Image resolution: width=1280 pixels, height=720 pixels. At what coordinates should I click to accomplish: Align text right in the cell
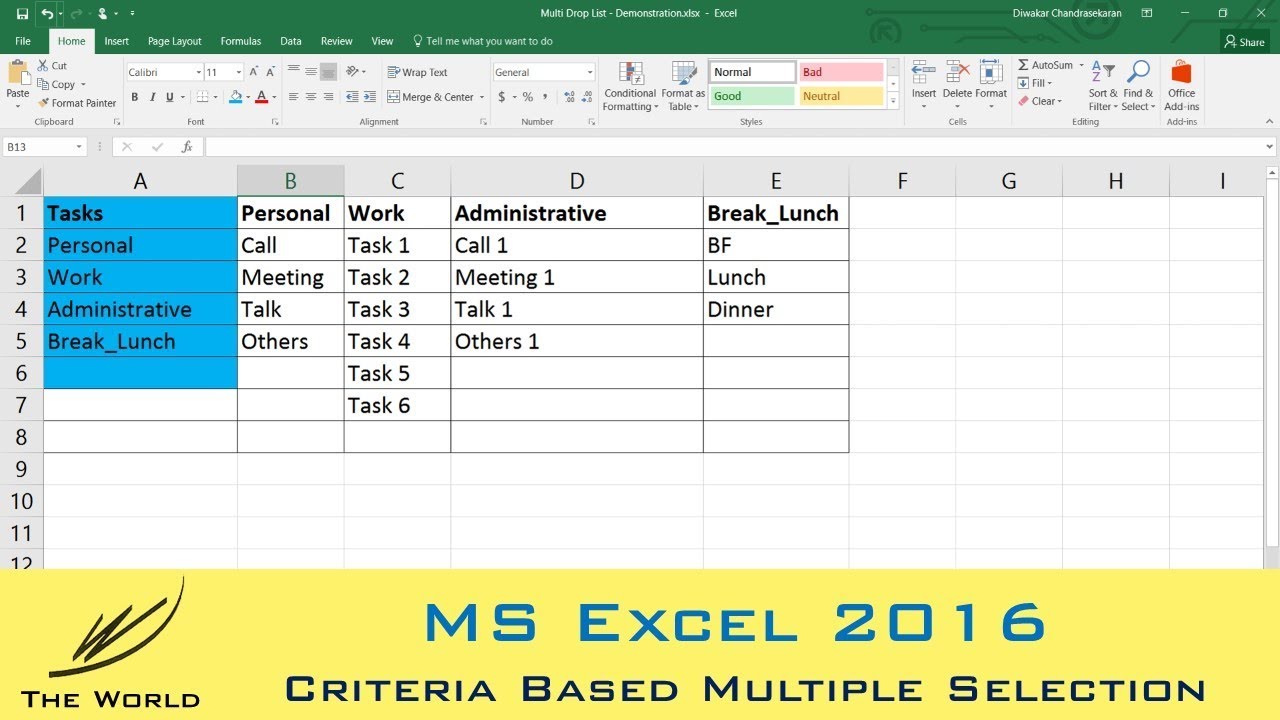(x=328, y=97)
